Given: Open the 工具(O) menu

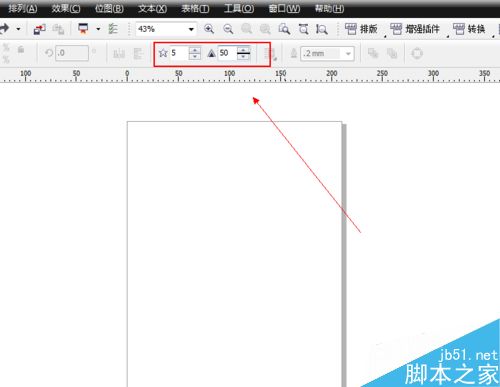Looking at the screenshot, I should (x=239, y=8).
